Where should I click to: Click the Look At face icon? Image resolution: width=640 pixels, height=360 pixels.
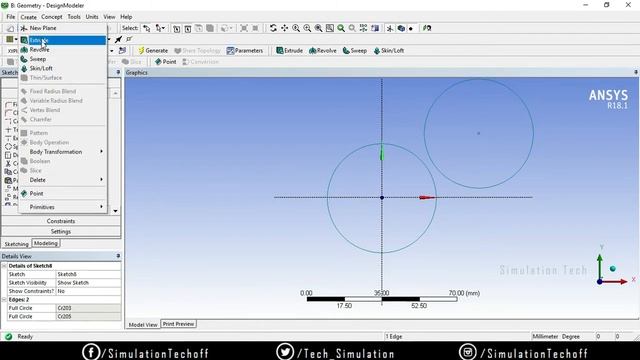pos(375,28)
